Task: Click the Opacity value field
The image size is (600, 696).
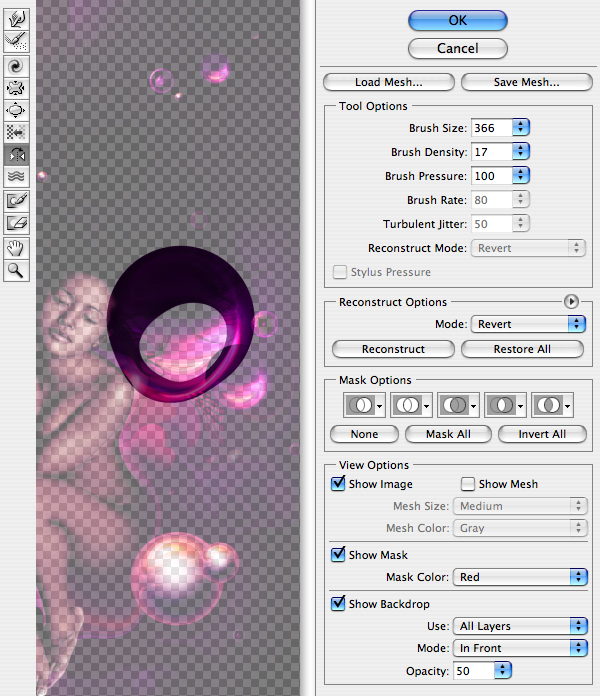Action: [x=474, y=671]
